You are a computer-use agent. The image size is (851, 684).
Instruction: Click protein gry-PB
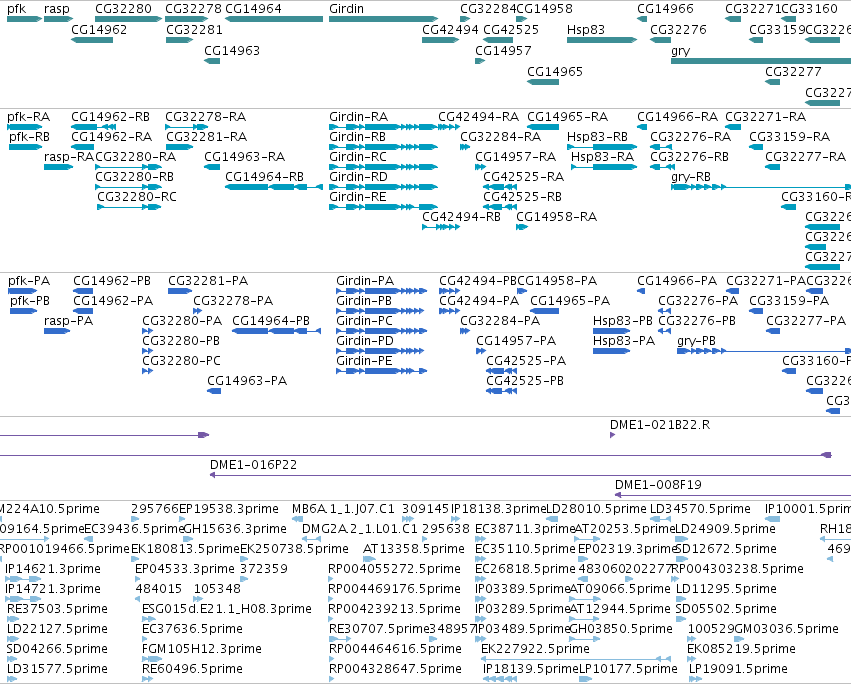(696, 341)
